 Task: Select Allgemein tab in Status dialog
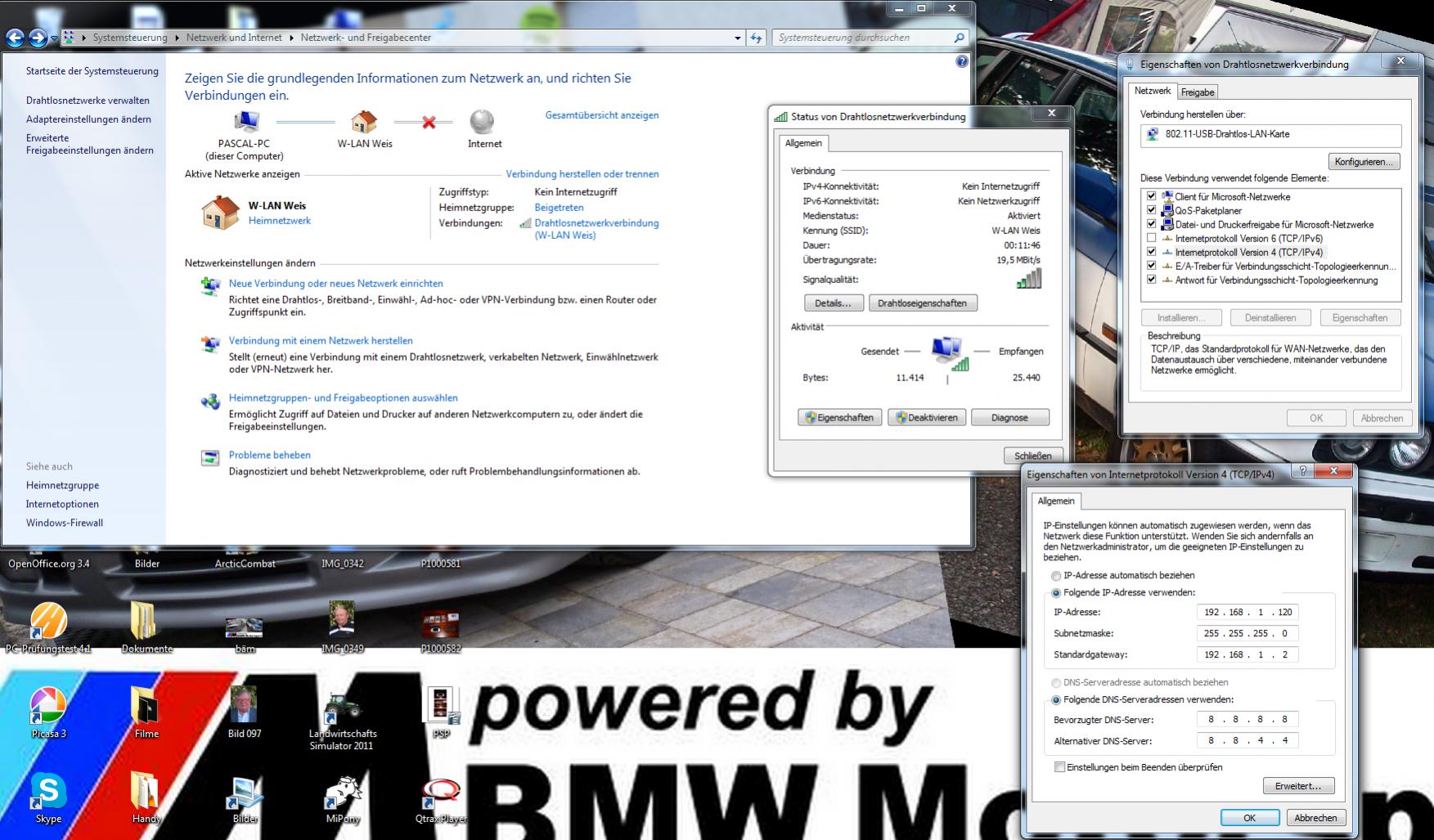point(803,143)
